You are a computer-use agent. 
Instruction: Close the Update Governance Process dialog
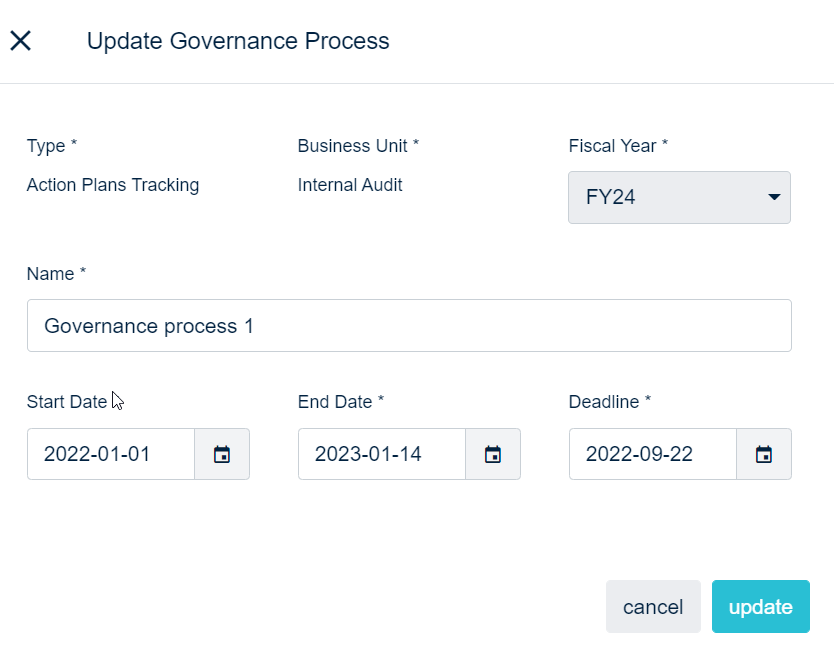tap(21, 41)
